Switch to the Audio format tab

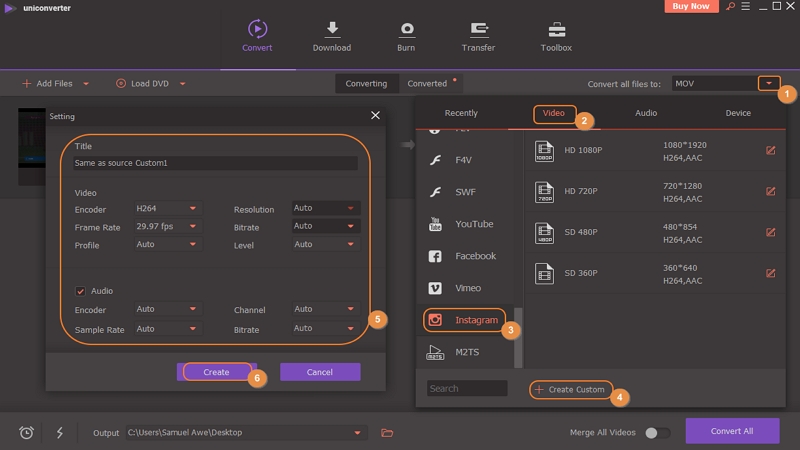coord(646,114)
